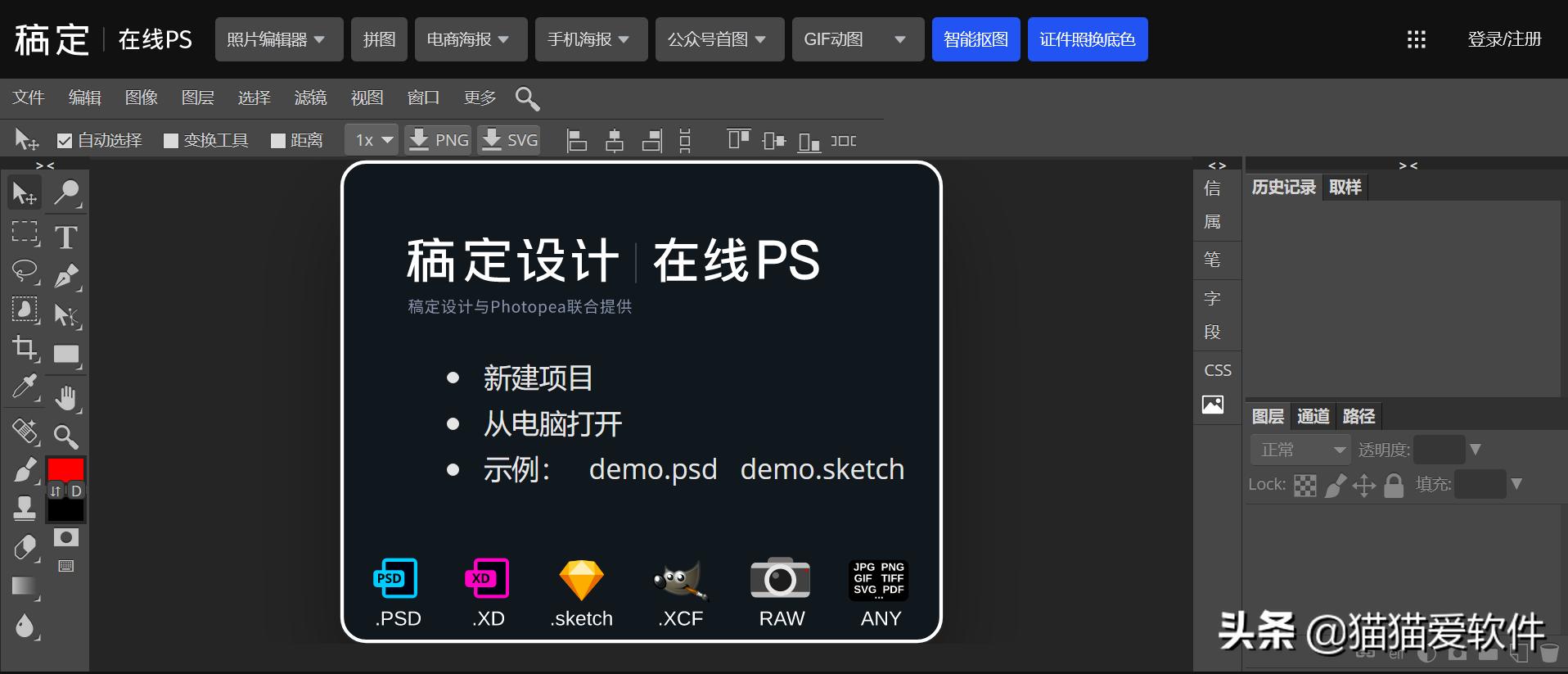Export with the PNG download button
1568x674 pixels.
pos(439,140)
